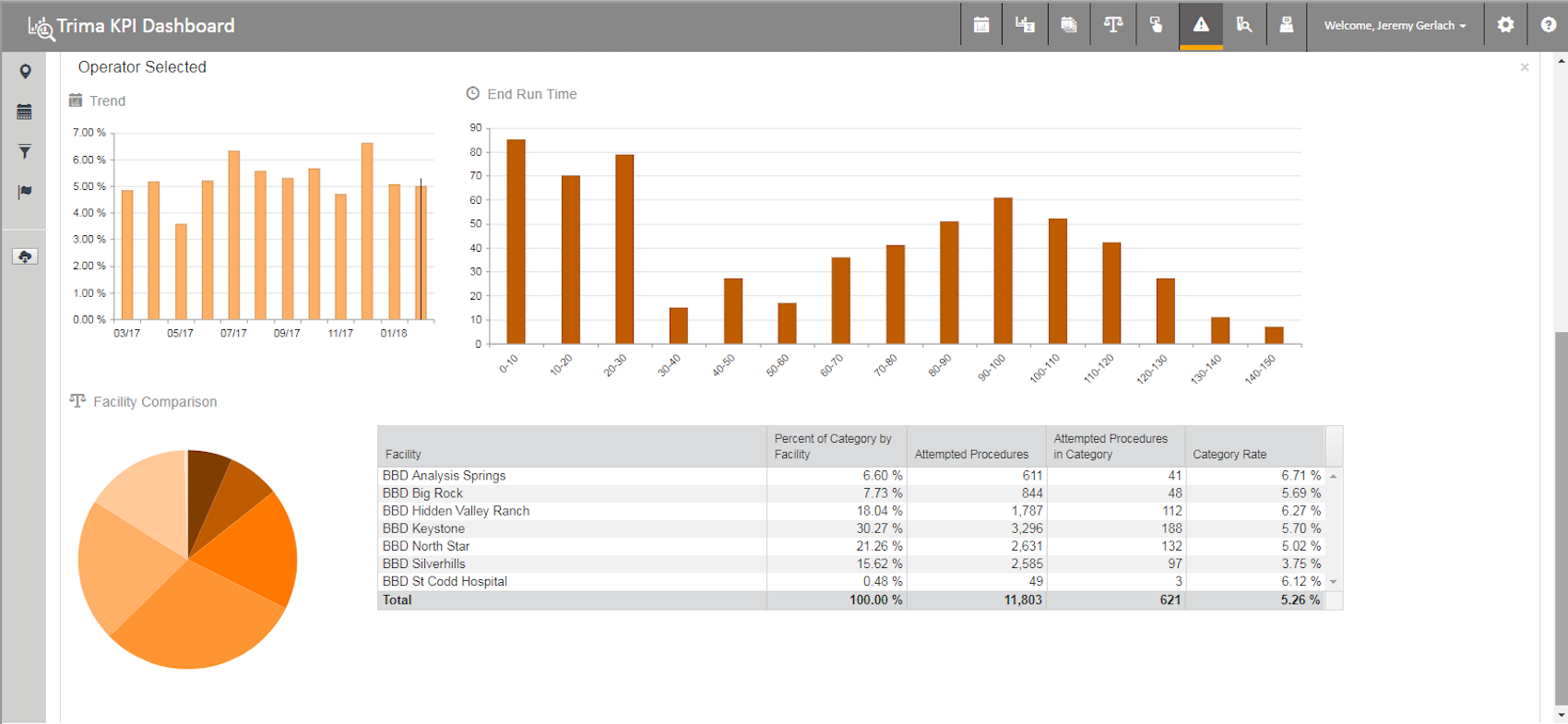Image resolution: width=1568 pixels, height=724 pixels.
Task: Open the device machine view icon
Action: [x=1286, y=26]
